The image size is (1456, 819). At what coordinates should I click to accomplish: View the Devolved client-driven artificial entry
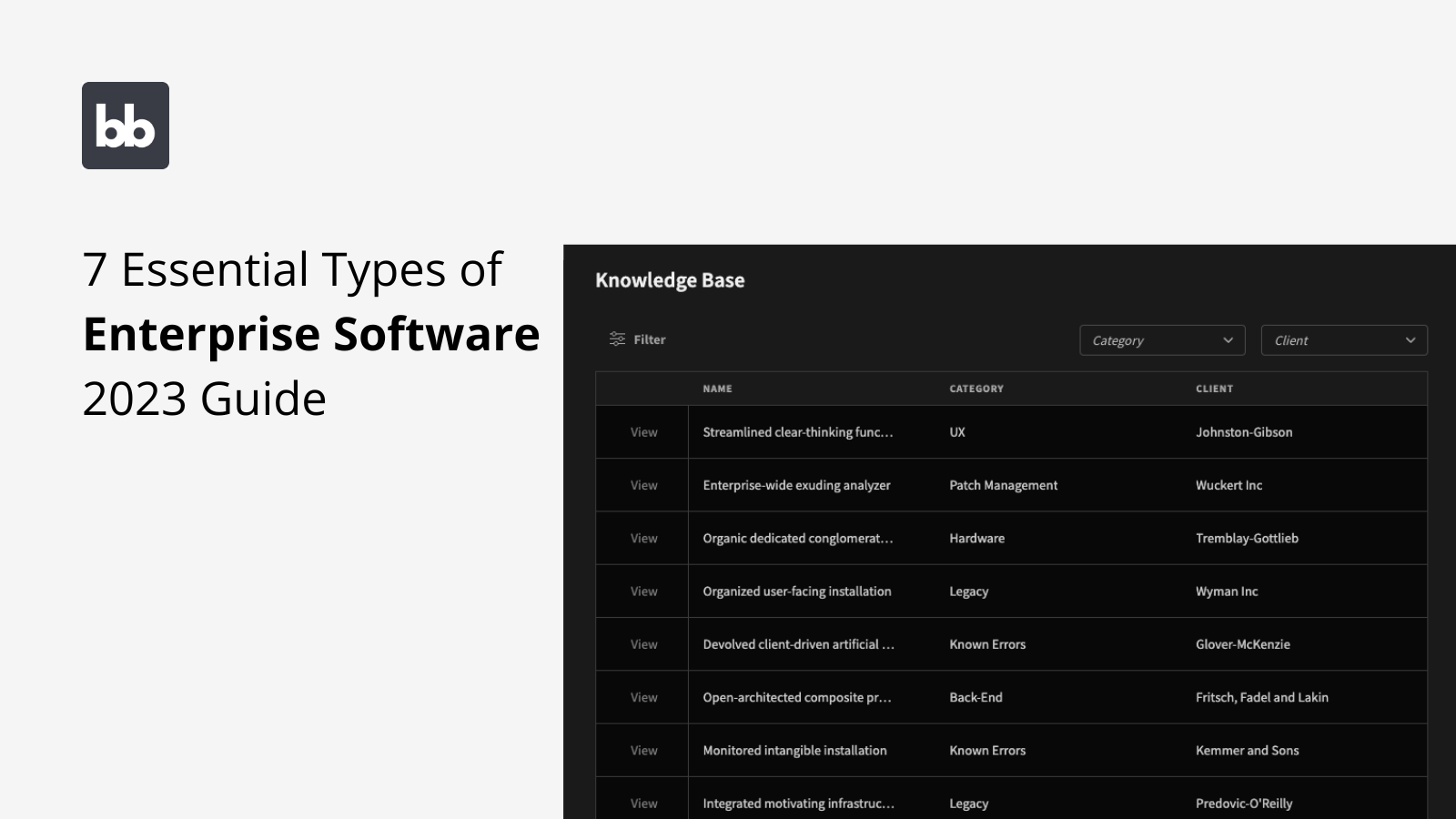tap(642, 643)
